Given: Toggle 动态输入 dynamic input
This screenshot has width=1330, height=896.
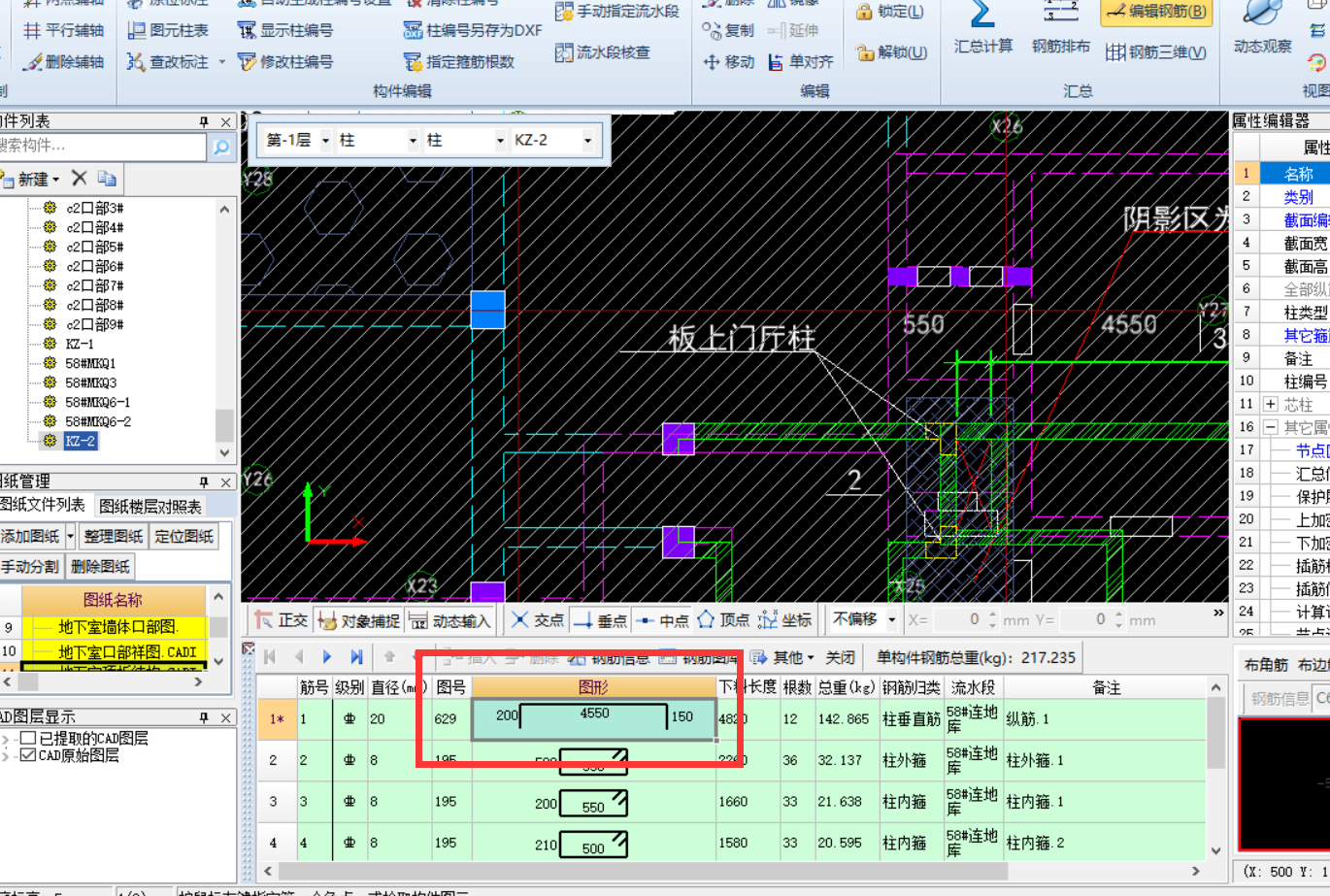Looking at the screenshot, I should [x=449, y=620].
